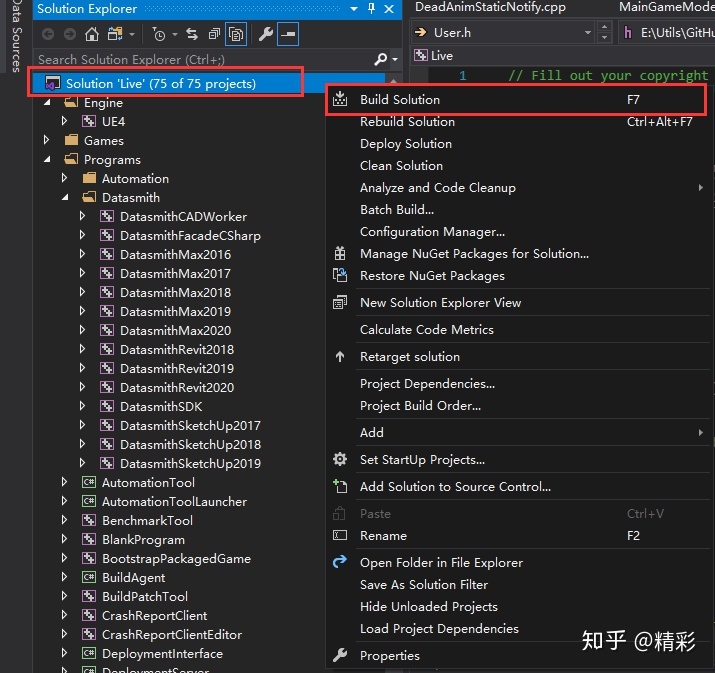Screen dimensions: 715x673
Task: Click the Home icon in Solution Explorer toolbar
Action: [92, 34]
